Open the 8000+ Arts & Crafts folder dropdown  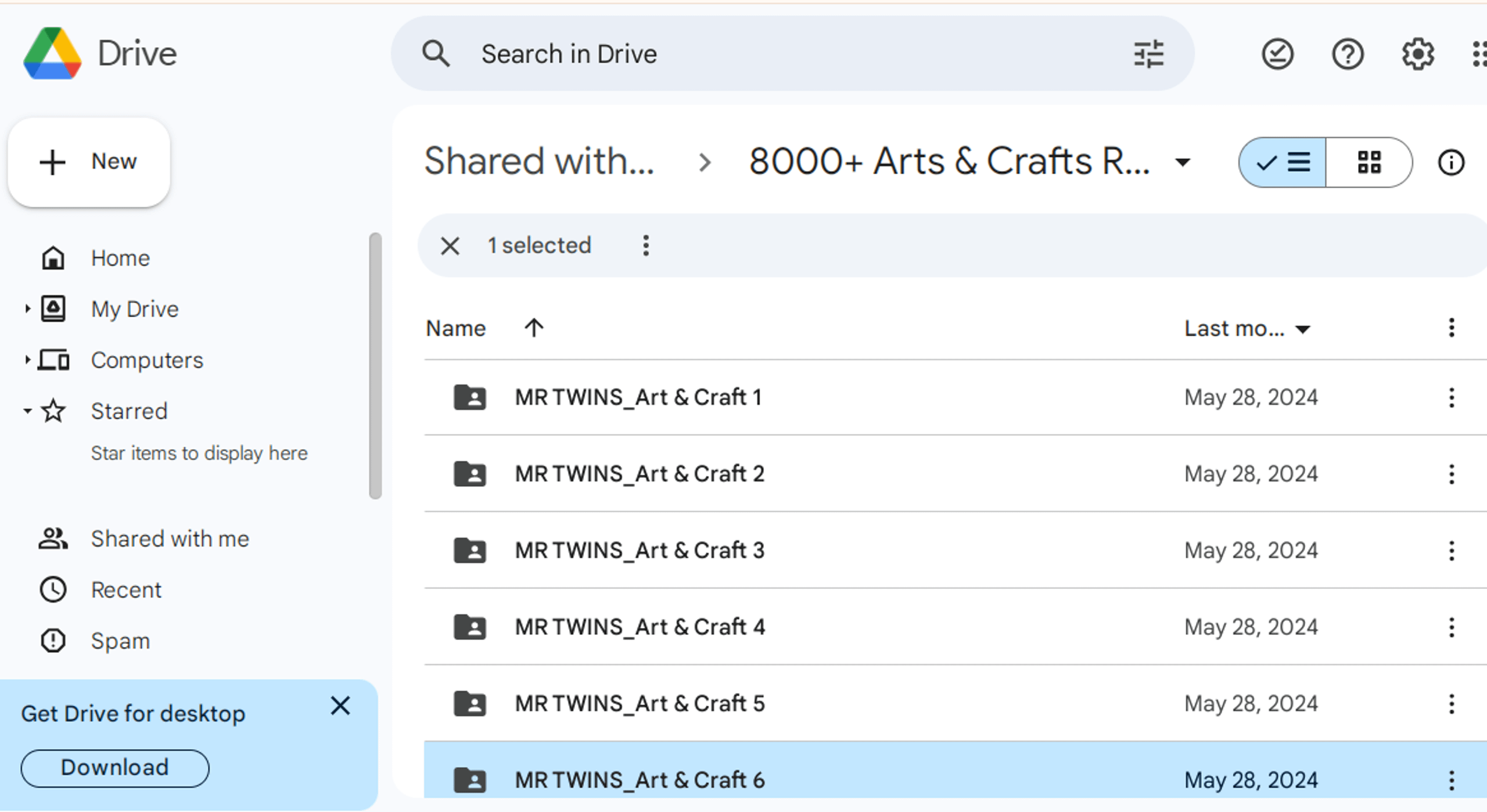pos(1182,162)
